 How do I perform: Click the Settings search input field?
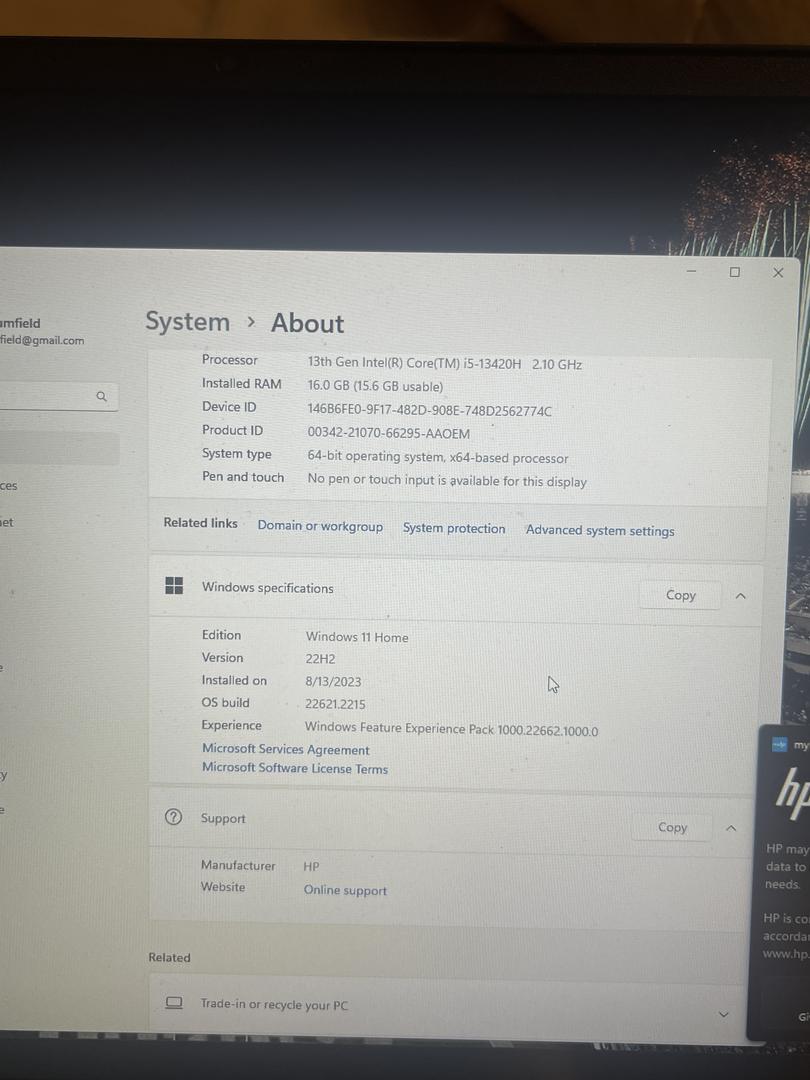point(45,397)
